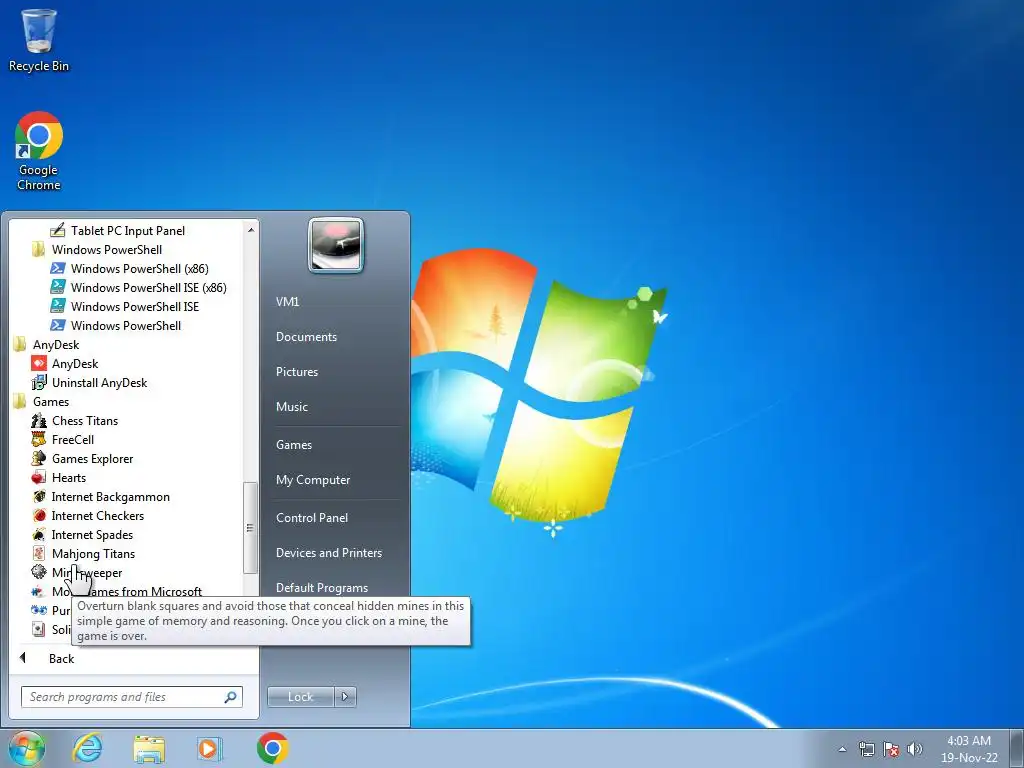Click the network tray icon

(867, 749)
